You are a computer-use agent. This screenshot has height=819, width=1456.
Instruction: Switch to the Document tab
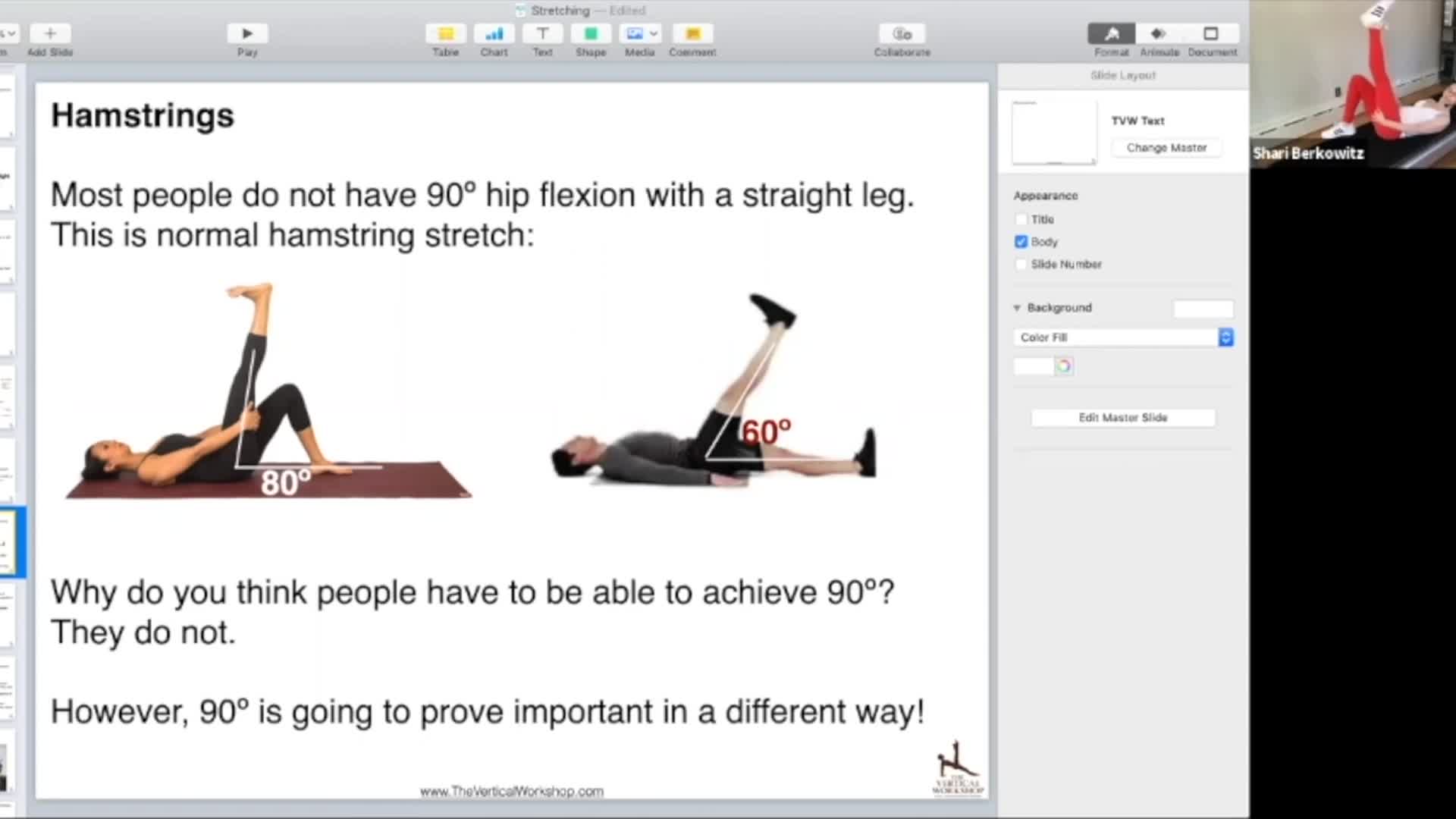coord(1211,33)
